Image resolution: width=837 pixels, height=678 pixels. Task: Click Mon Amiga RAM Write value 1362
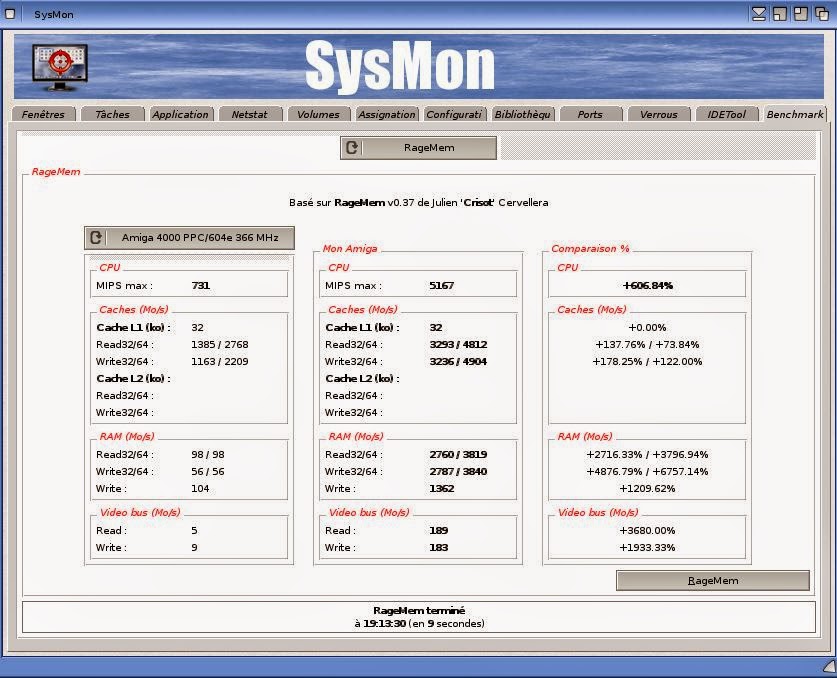click(441, 488)
